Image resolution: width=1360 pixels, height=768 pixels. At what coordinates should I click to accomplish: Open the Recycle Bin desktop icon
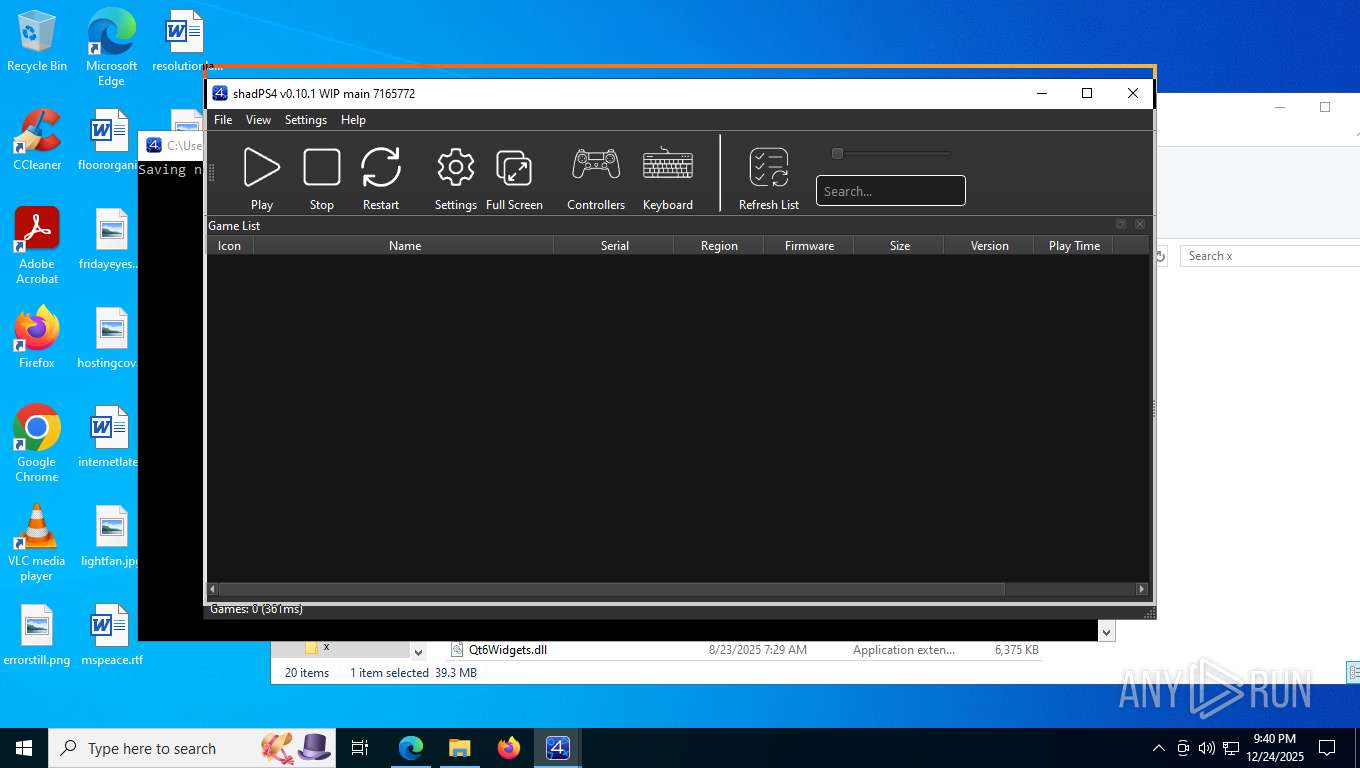coord(37,41)
